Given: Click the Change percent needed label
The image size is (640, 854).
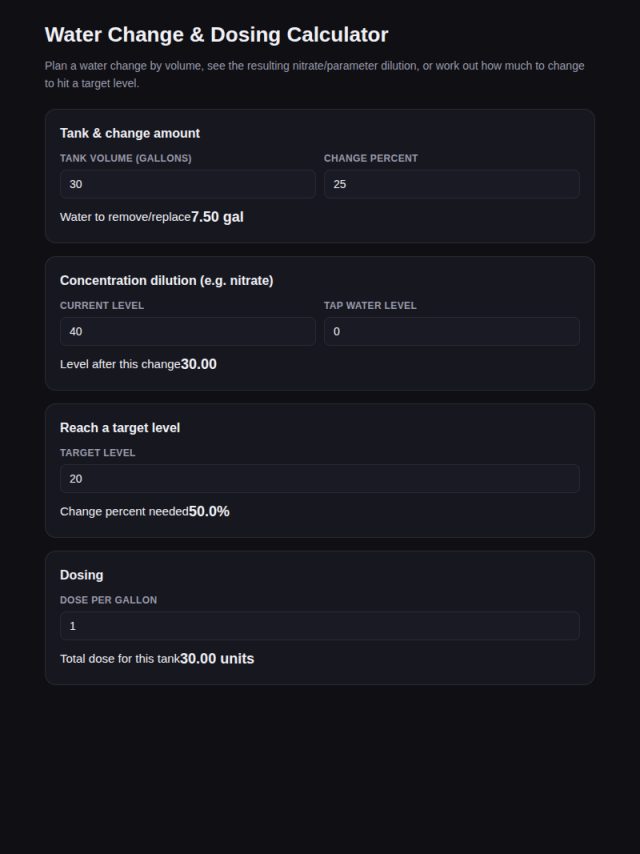Looking at the screenshot, I should pyautogui.click(x=124, y=511).
